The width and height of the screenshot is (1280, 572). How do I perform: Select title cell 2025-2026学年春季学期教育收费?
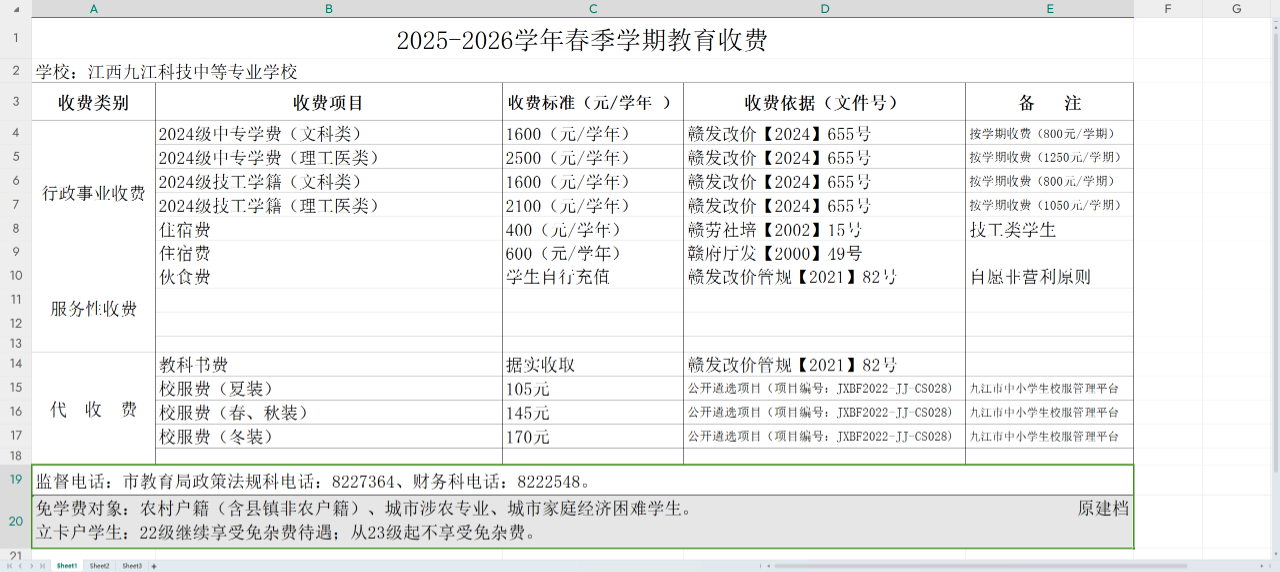point(582,40)
